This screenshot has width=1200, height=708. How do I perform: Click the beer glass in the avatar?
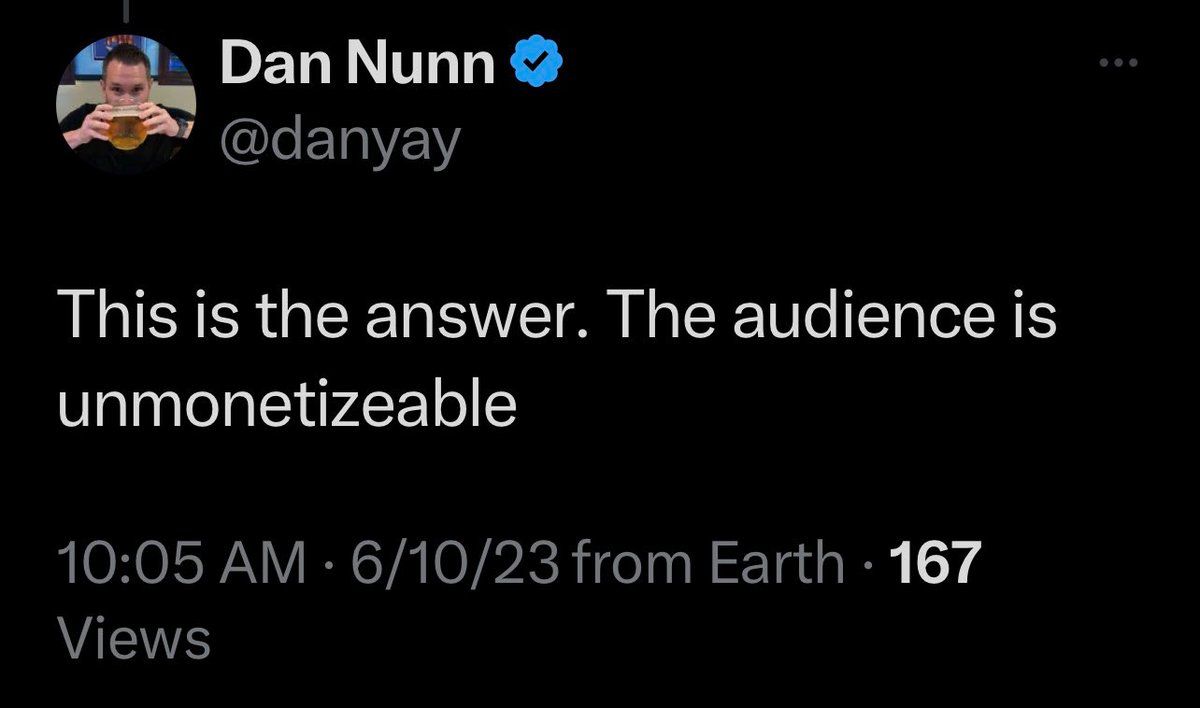click(126, 125)
